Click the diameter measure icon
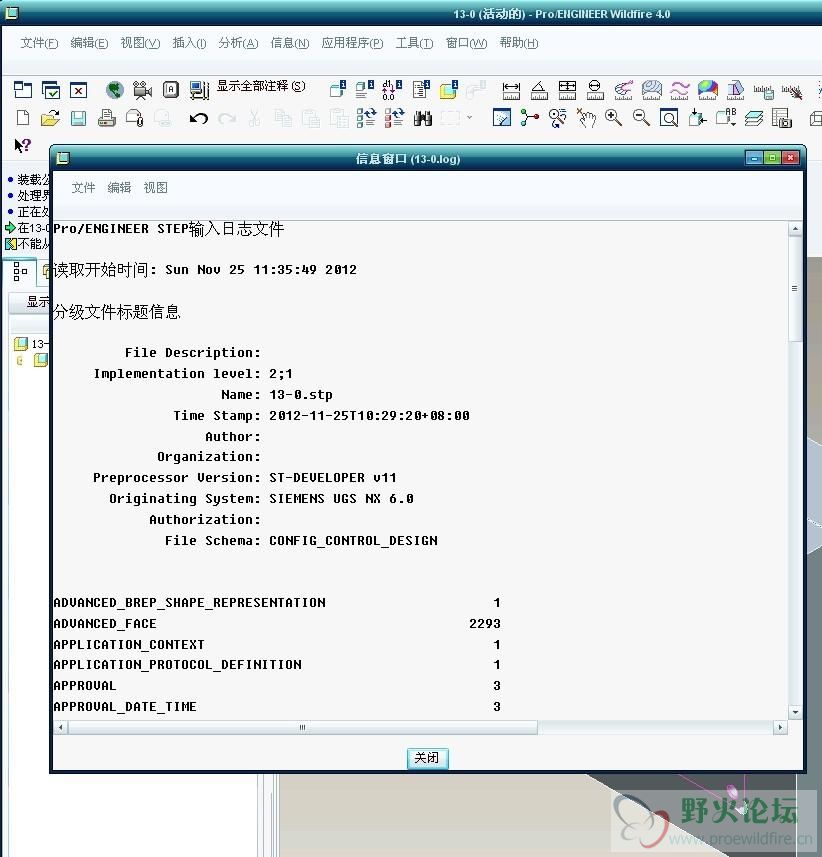The width and height of the screenshot is (822, 857). click(595, 90)
